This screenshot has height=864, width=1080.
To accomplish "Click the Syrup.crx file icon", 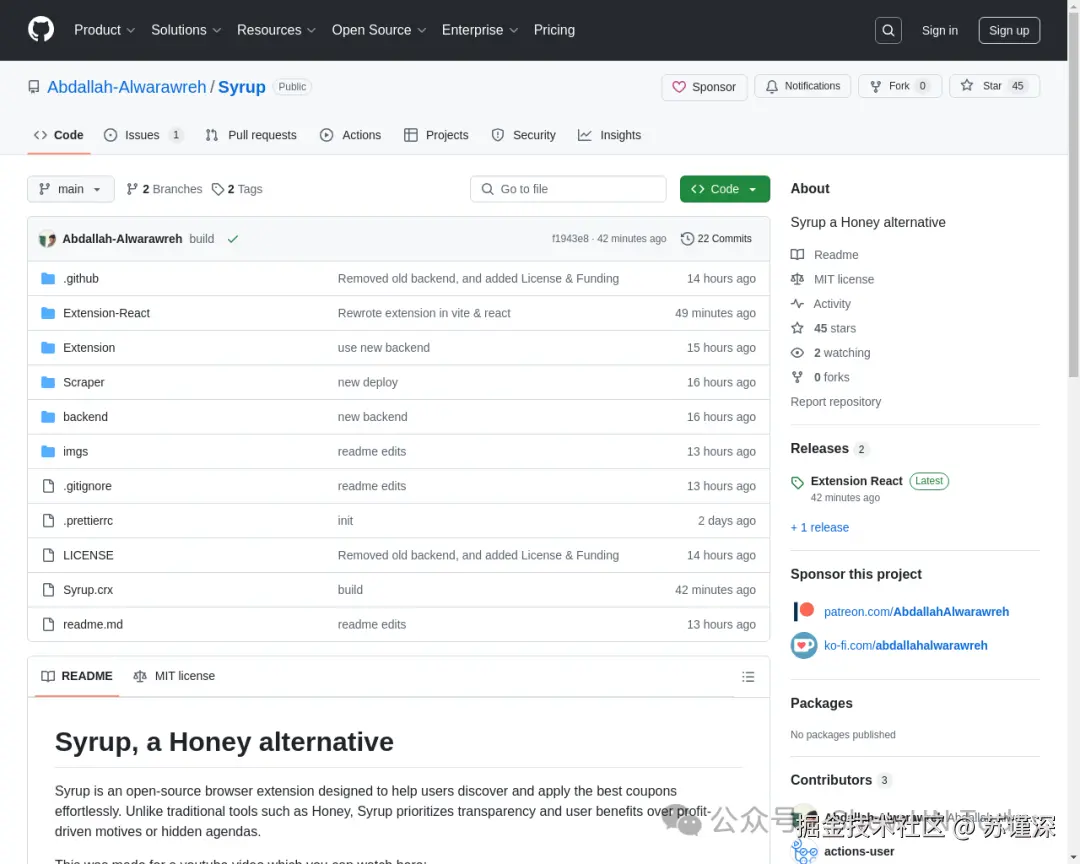I will click(x=48, y=590).
